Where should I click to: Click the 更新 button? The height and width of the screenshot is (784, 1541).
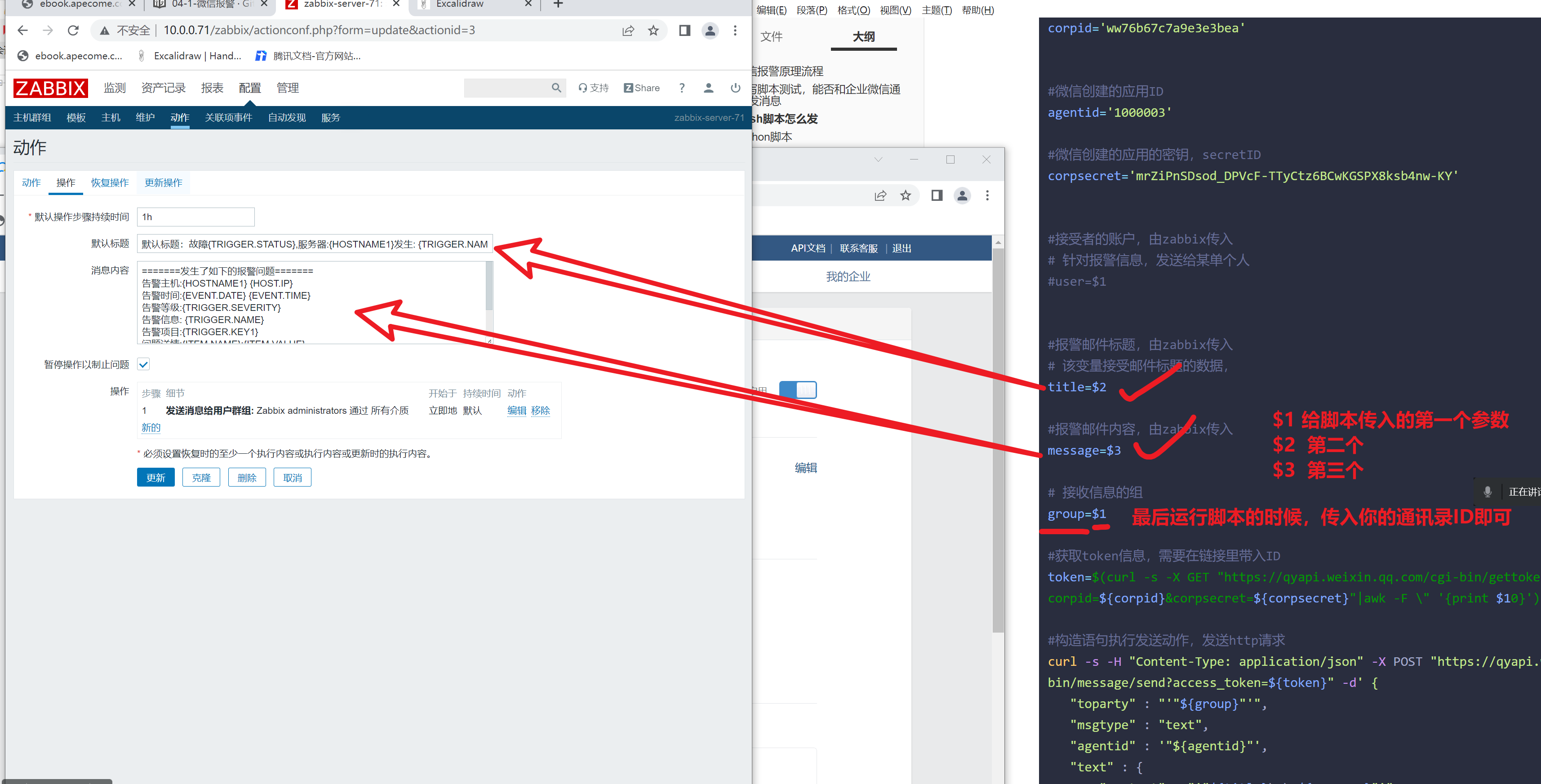click(x=155, y=477)
